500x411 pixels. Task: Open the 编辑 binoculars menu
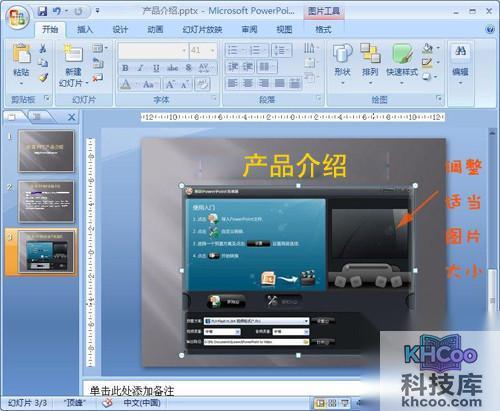[460, 63]
